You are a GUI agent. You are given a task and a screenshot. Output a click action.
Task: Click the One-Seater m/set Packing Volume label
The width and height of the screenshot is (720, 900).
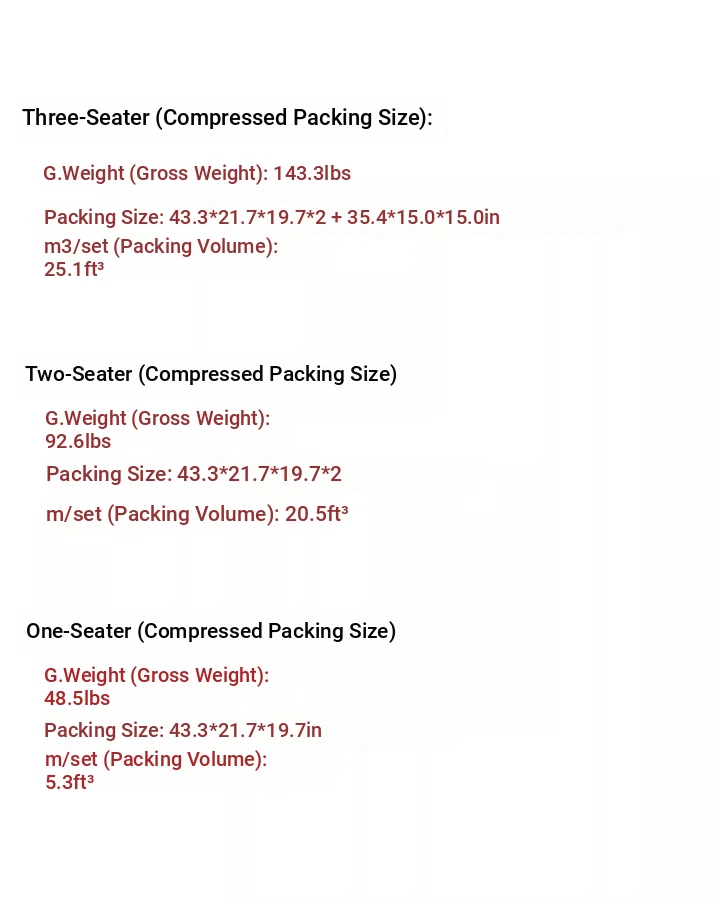click(156, 760)
